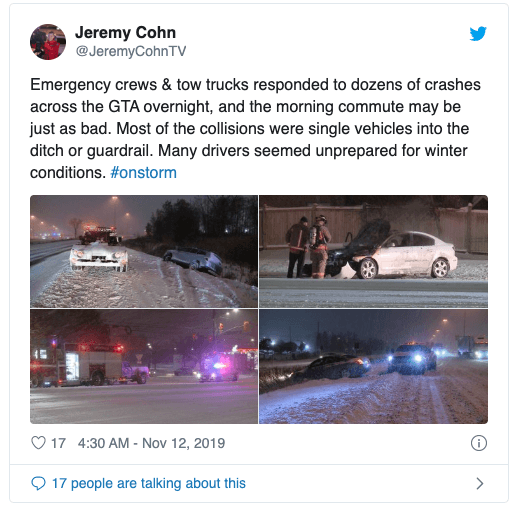Open the @JeremyCohnTV handle
517x509 pixels.
tap(131, 51)
